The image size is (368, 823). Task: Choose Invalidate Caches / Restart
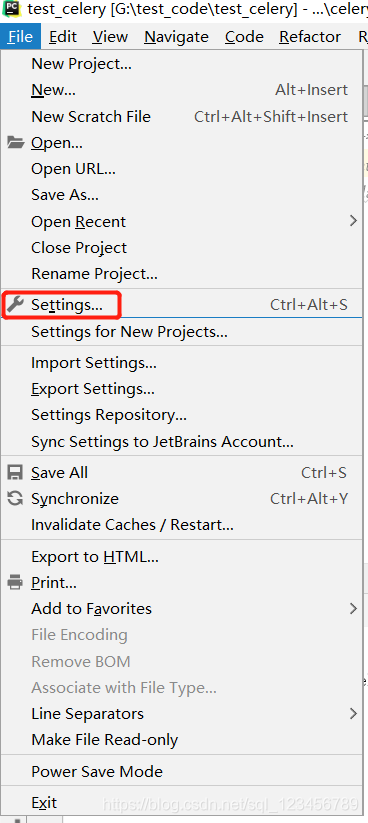[x=182, y=524]
